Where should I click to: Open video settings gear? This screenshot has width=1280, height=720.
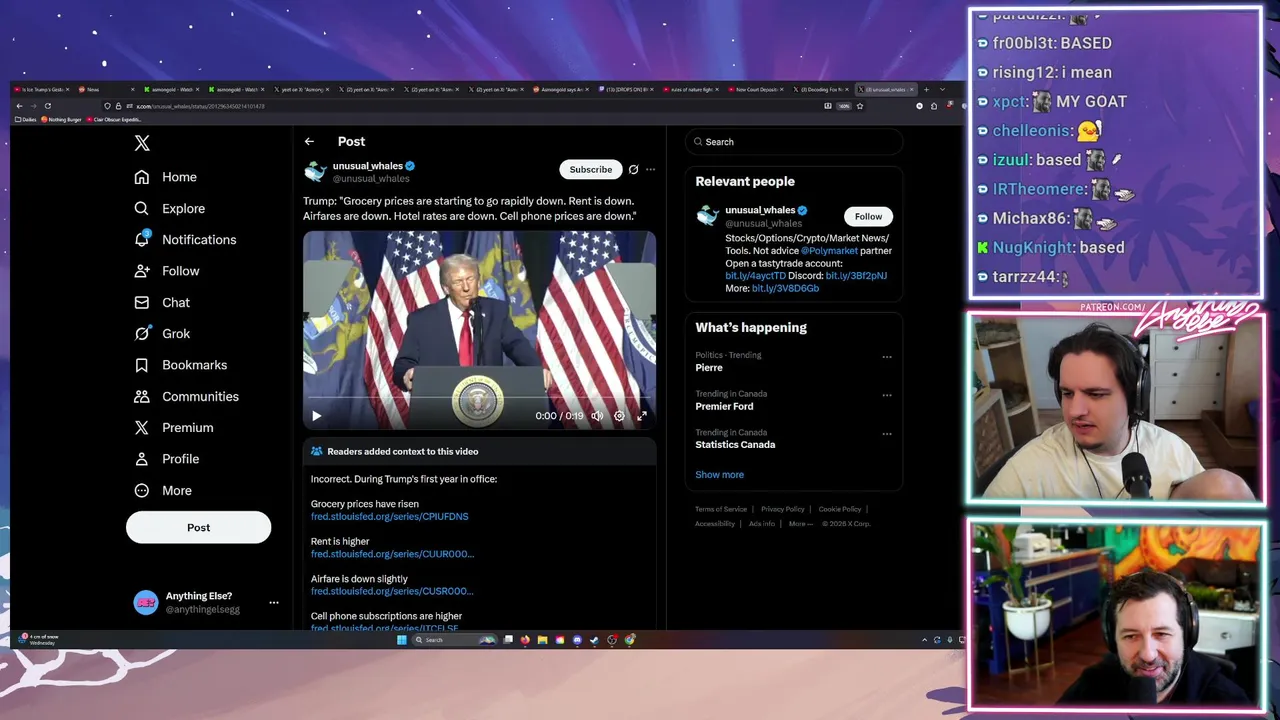coord(619,416)
